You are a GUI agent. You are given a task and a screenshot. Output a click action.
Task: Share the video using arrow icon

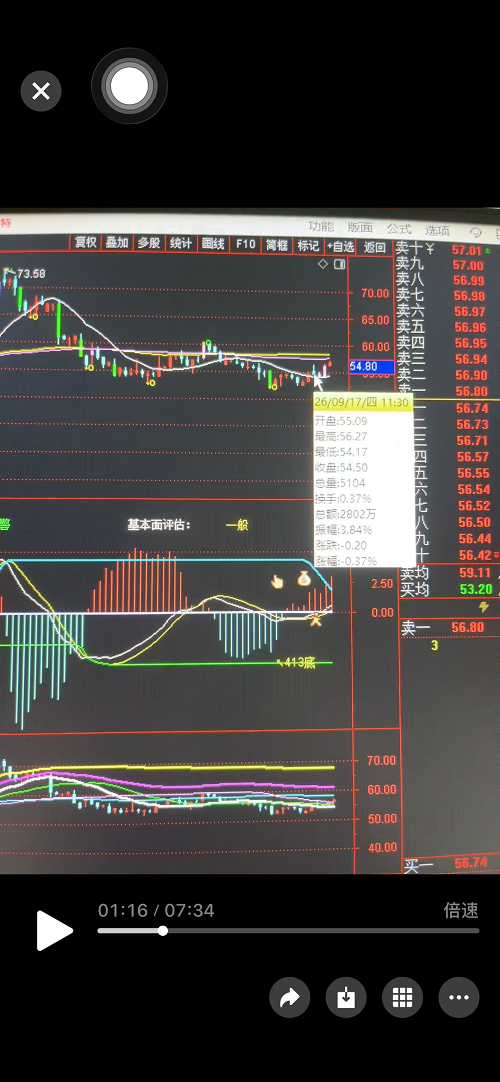click(290, 997)
